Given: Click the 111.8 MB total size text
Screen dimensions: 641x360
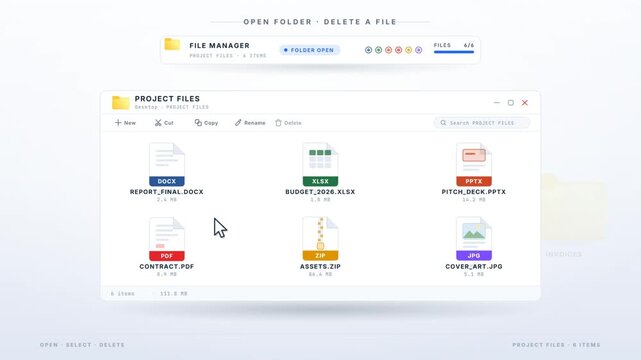Looking at the screenshot, I should pyautogui.click(x=174, y=293).
